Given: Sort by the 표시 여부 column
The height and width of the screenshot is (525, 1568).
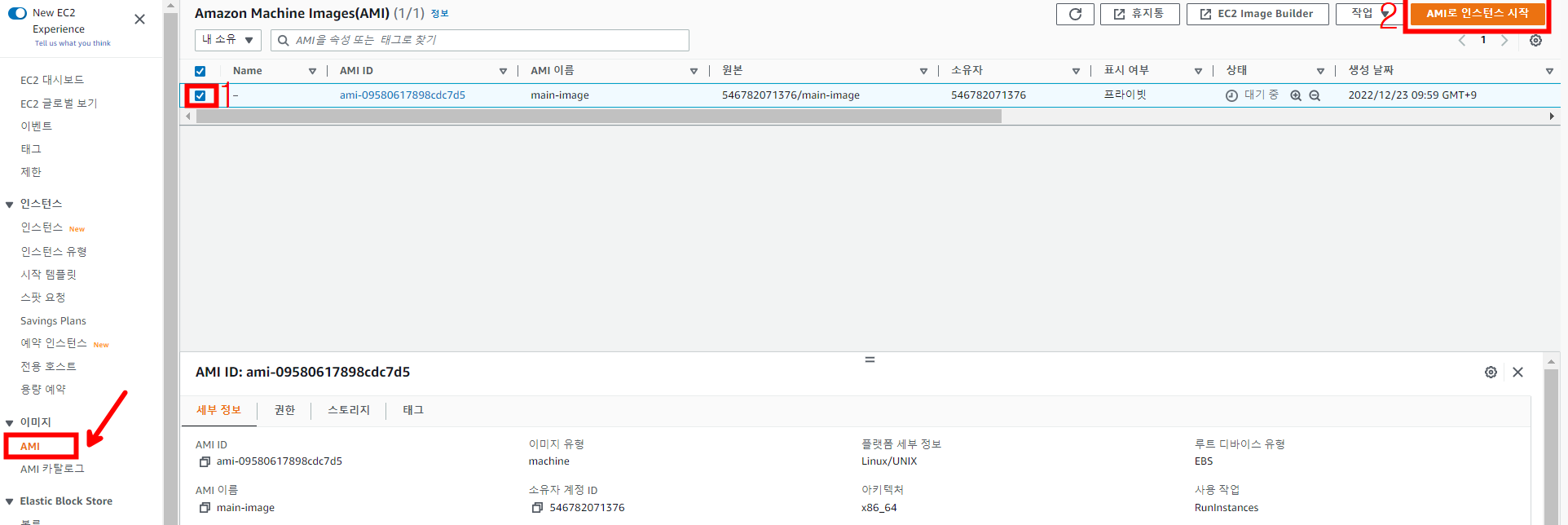Looking at the screenshot, I should click(1198, 72).
